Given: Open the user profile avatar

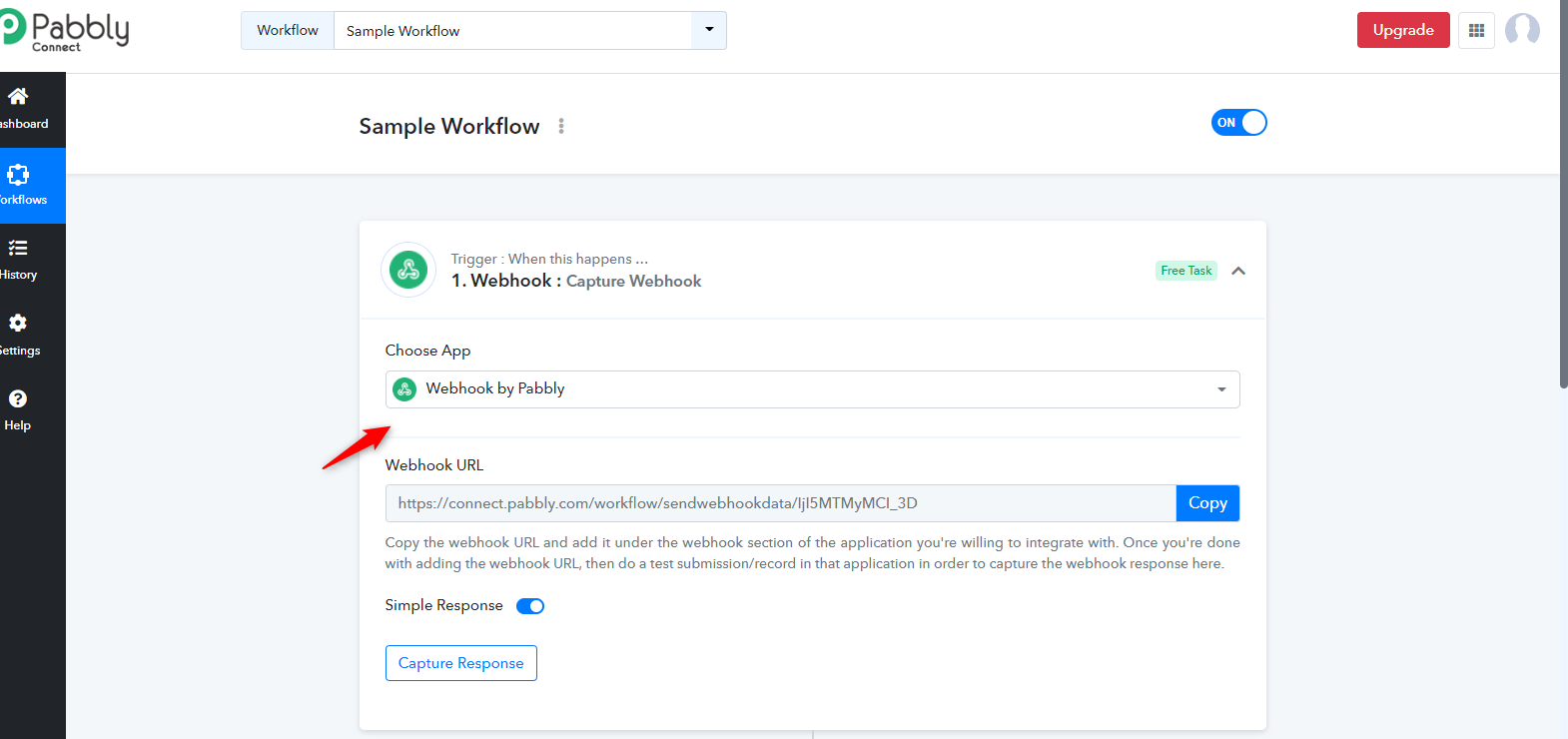Looking at the screenshot, I should tap(1522, 30).
